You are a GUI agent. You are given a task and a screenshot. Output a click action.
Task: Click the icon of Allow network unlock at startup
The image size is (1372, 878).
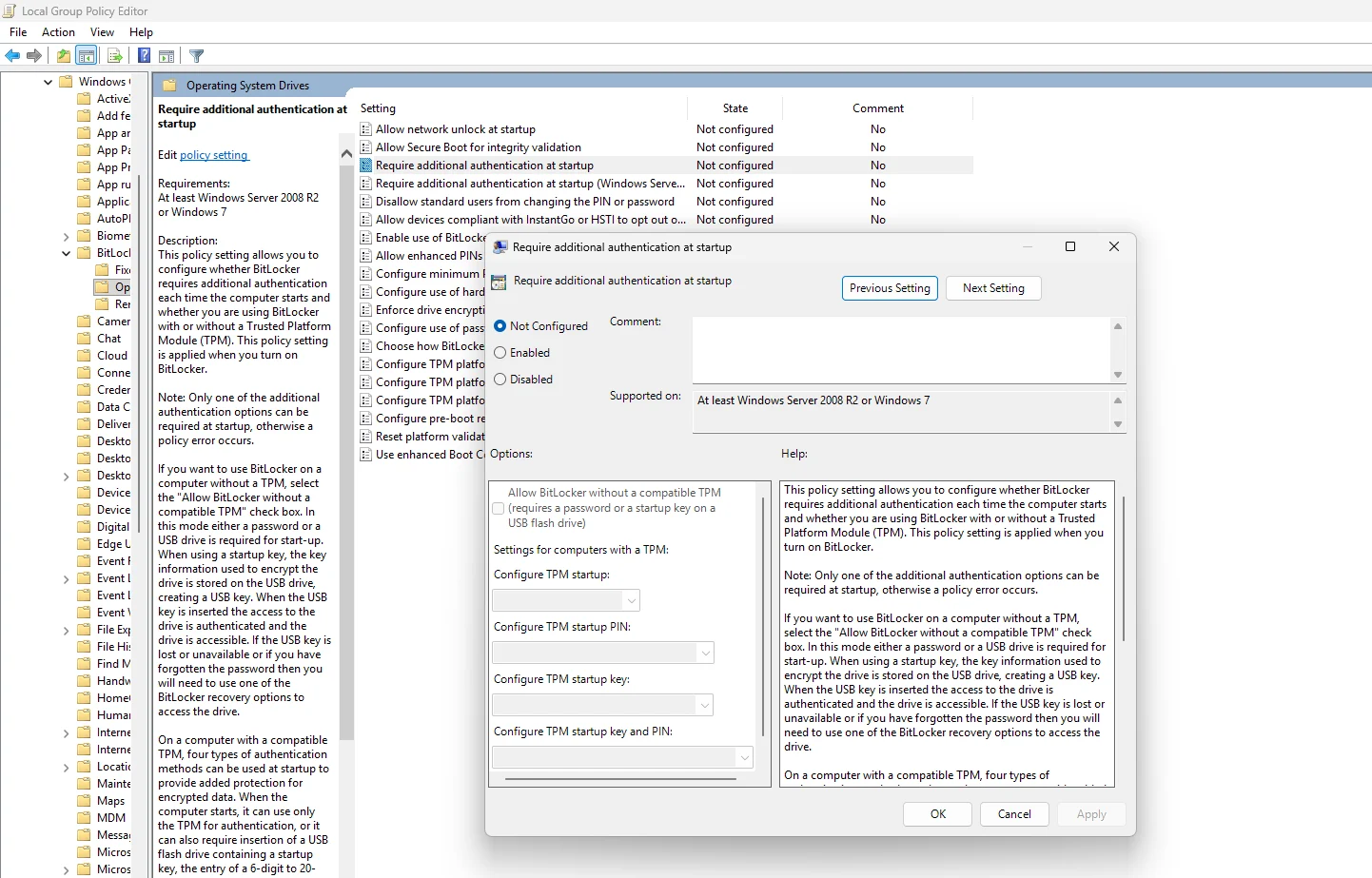pos(366,129)
